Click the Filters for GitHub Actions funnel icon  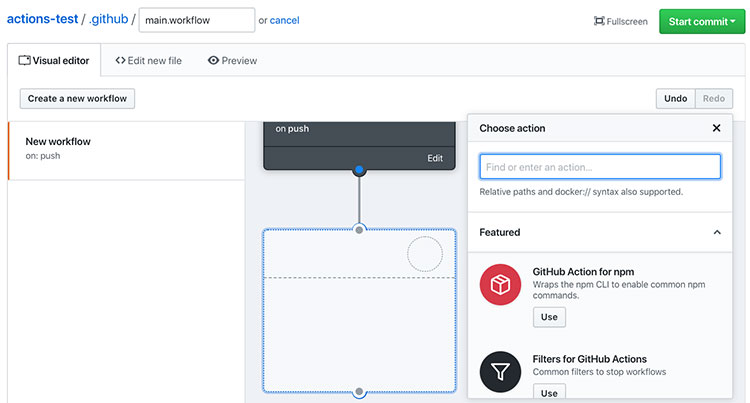tap(500, 372)
